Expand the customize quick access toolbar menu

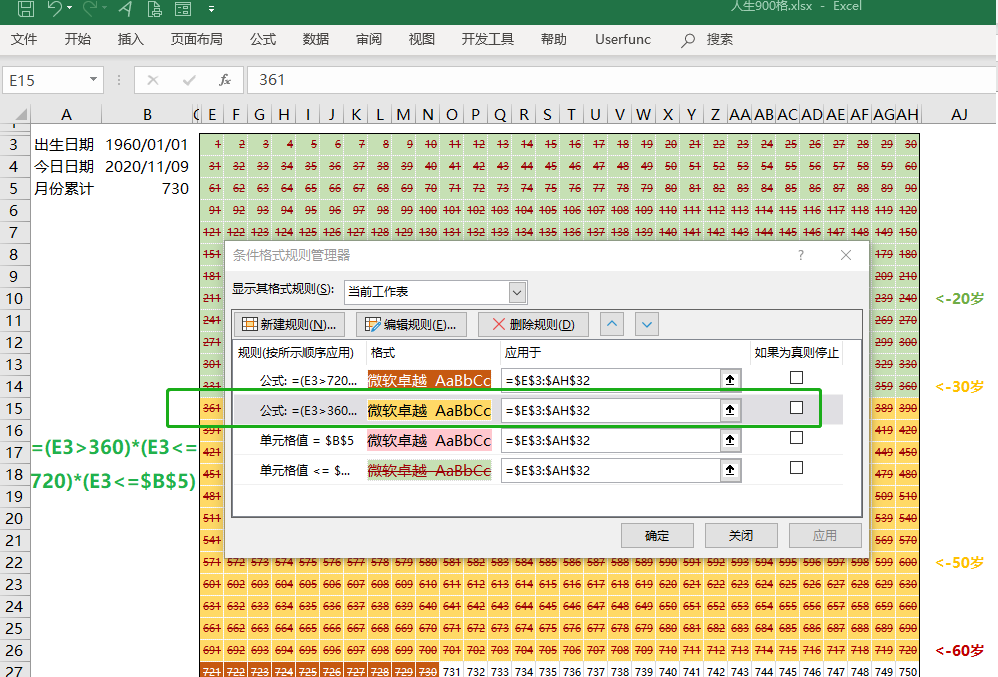[x=211, y=9]
